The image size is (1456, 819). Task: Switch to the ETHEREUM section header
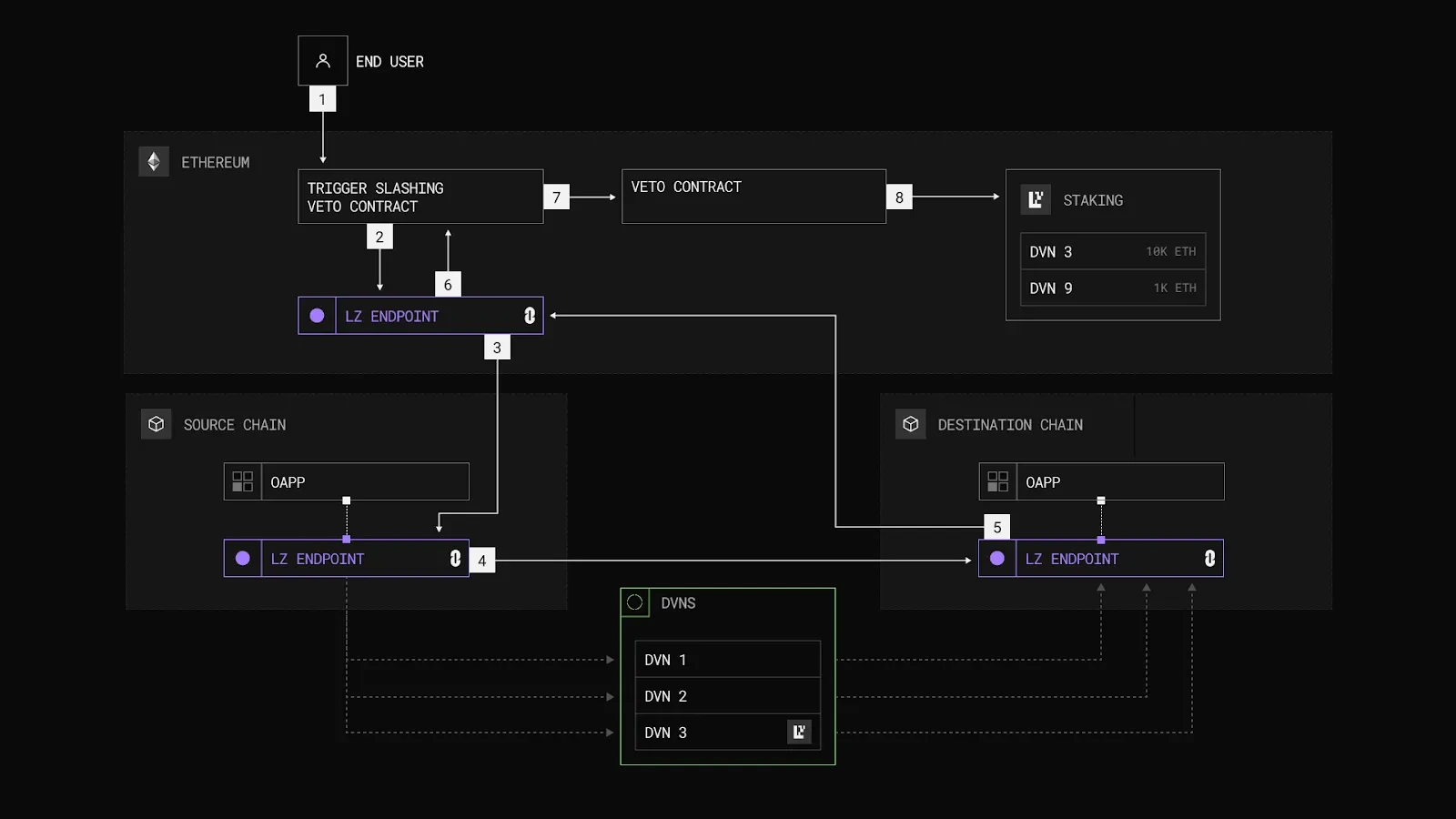tap(217, 161)
